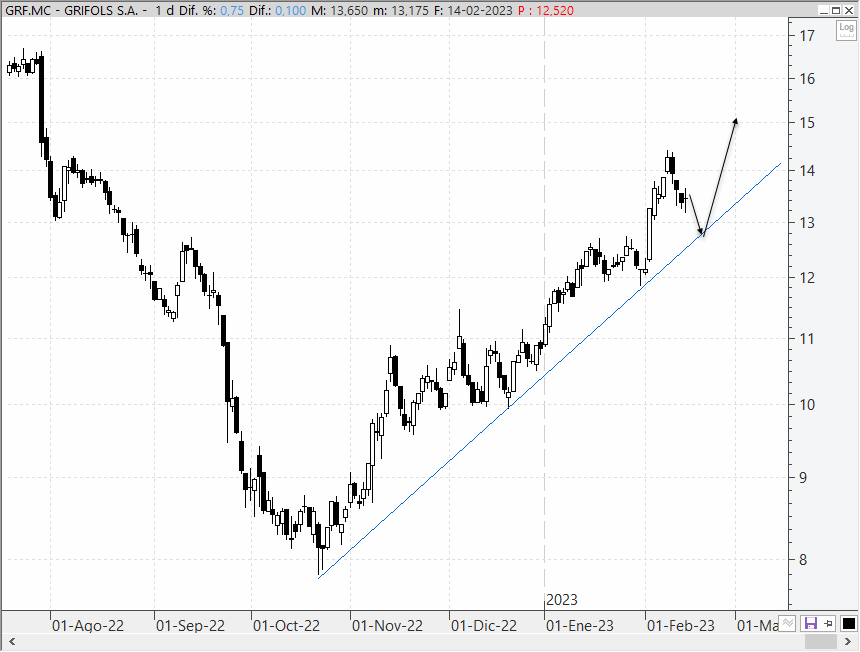Click the scrollbar left arrow
The width and height of the screenshot is (860, 652).
pos(12,641)
